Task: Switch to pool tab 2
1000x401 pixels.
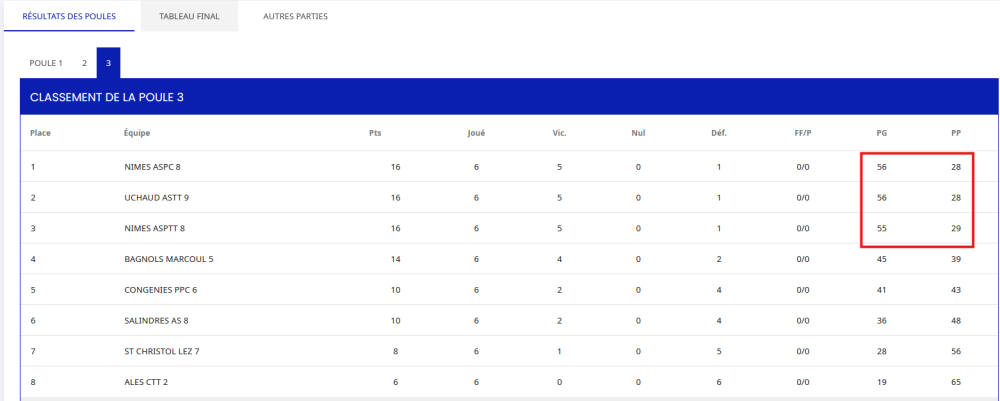Action: coord(84,63)
